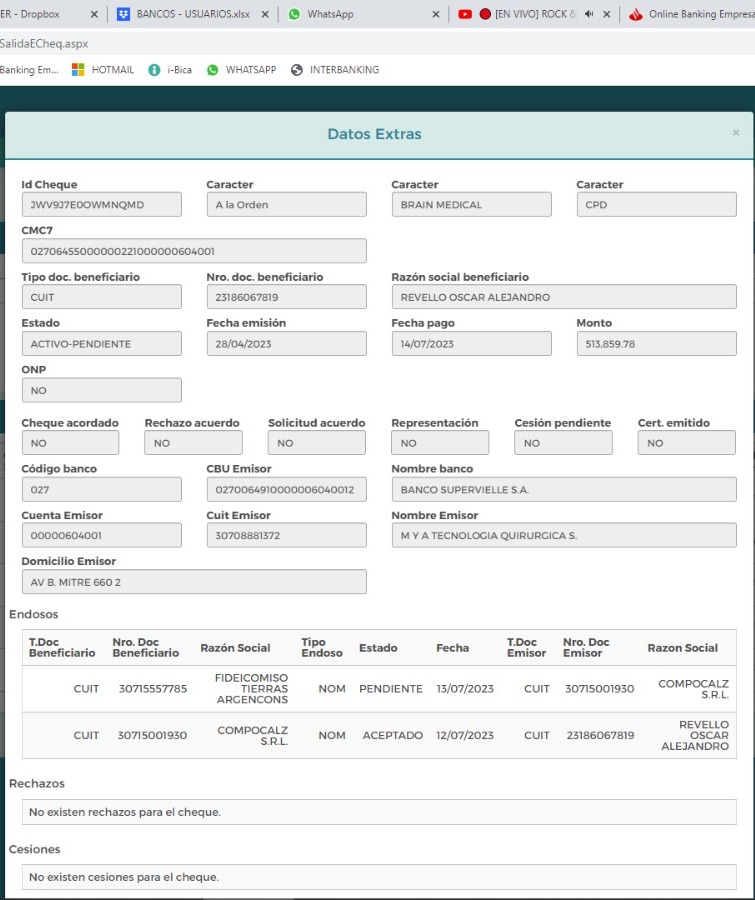755x900 pixels.
Task: Close the EN VIVO ROCK tab
Action: (606, 14)
